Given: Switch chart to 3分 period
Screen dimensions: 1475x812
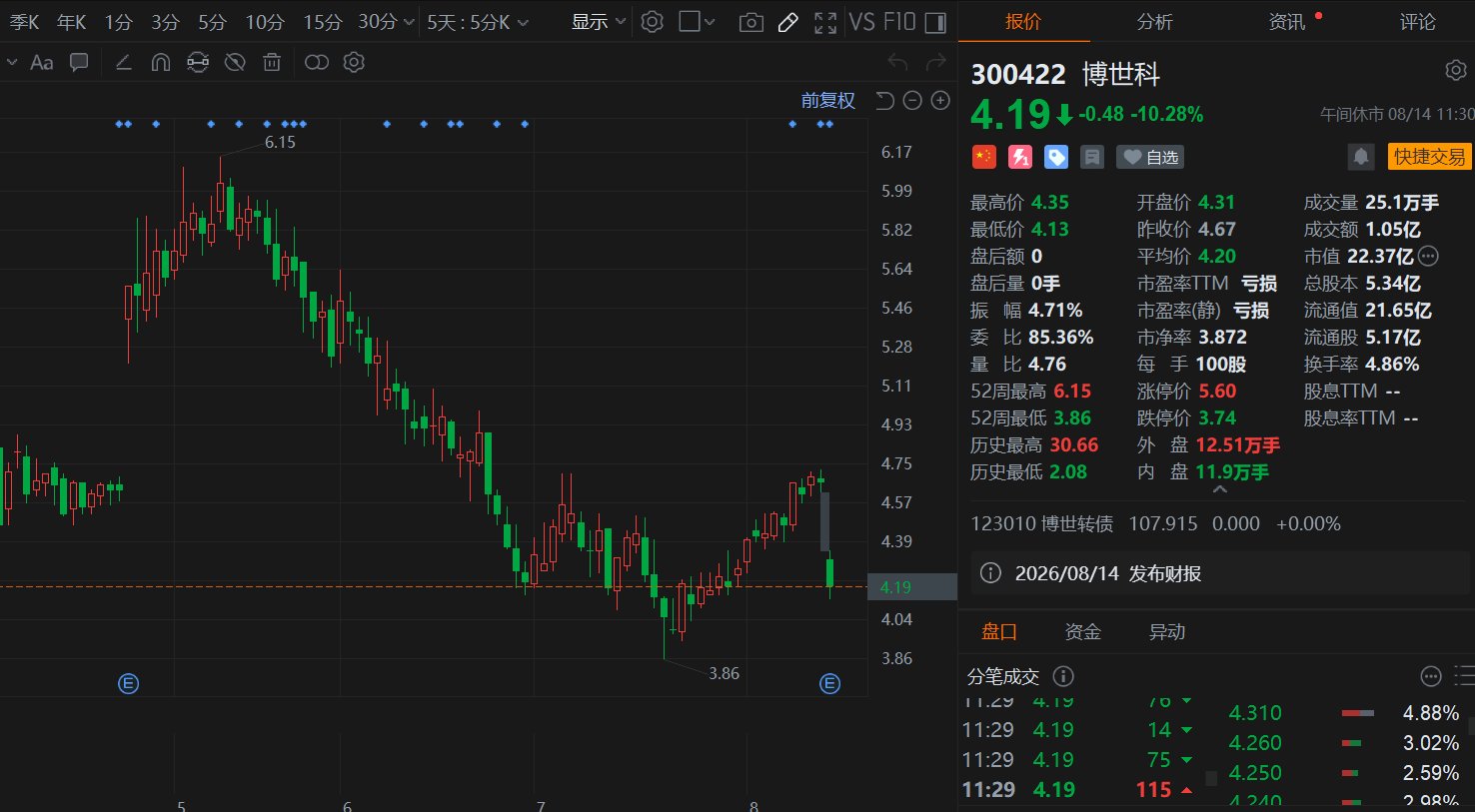Looking at the screenshot, I should [165, 22].
